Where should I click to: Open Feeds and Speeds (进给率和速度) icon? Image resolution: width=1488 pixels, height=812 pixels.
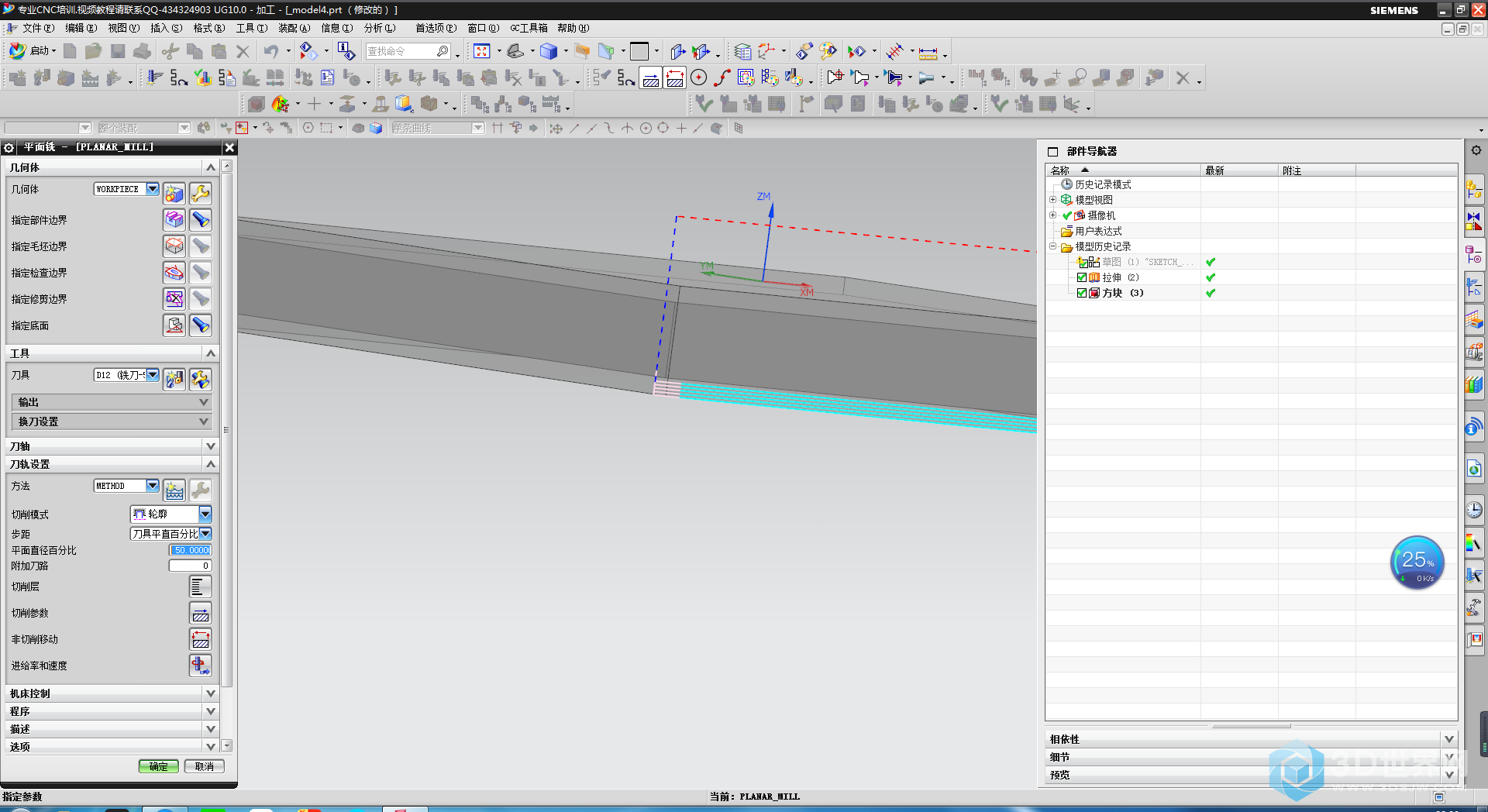coord(201,666)
